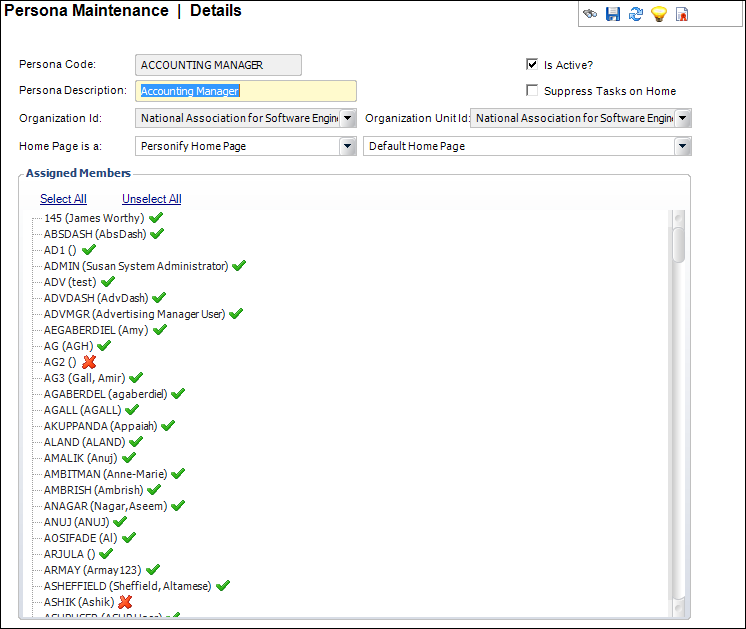The width and height of the screenshot is (746, 629).
Task: Click the green check beside ADMIN user
Action: [x=239, y=266]
